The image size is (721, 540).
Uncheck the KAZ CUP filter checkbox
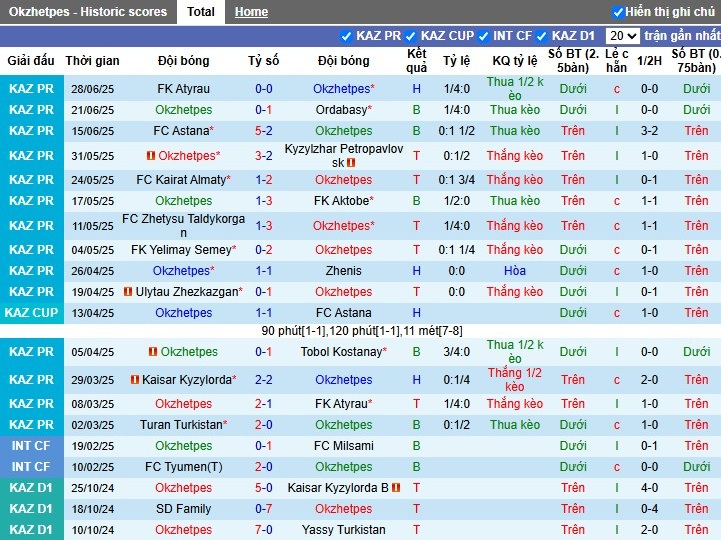click(411, 36)
